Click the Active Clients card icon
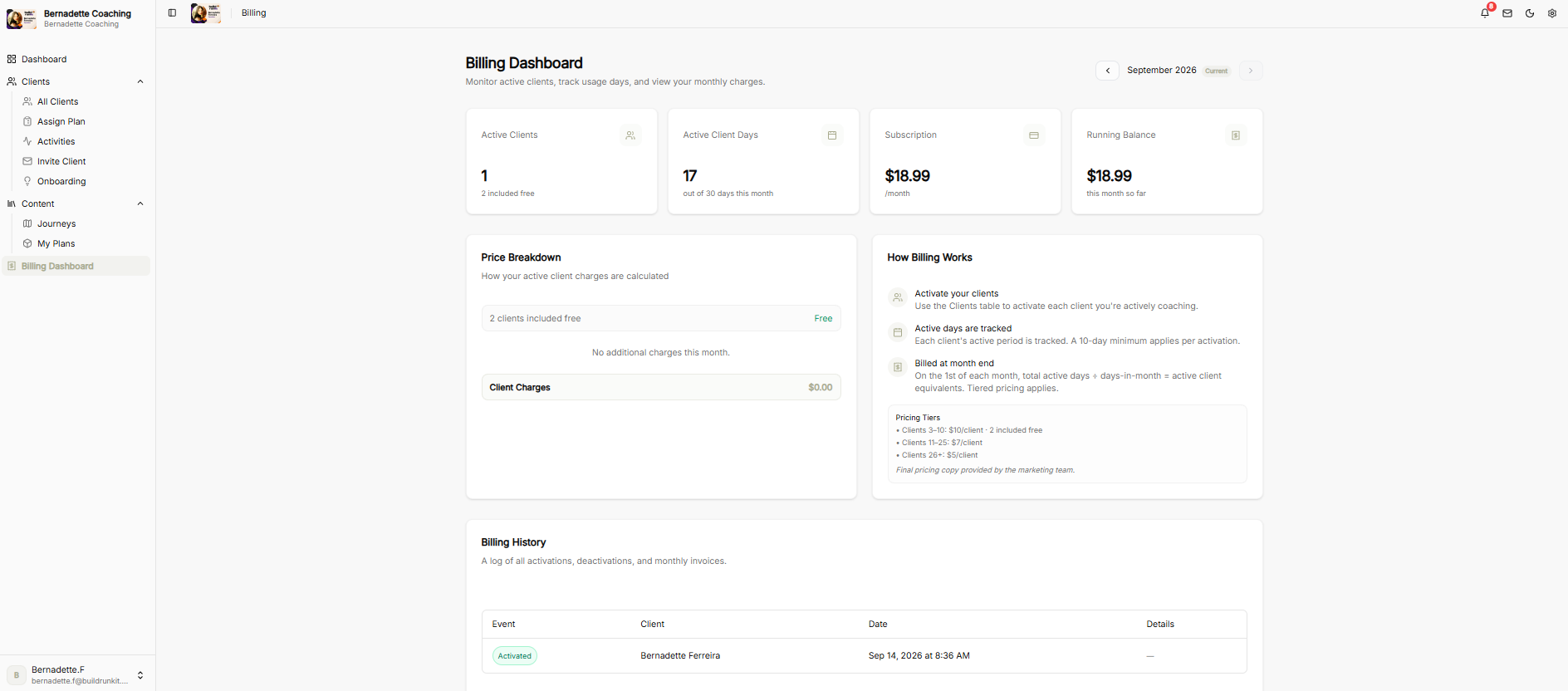Image resolution: width=1568 pixels, height=691 pixels. 630,135
